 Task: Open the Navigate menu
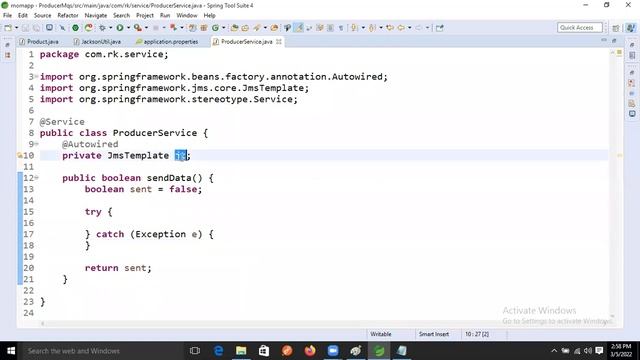pos(96,16)
